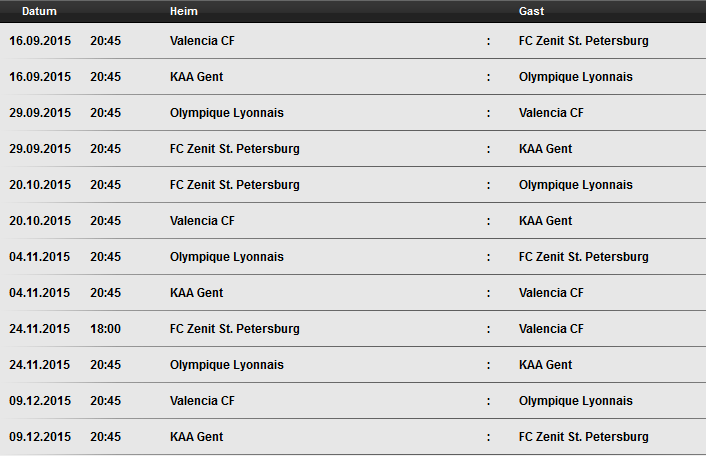Click the 18:00 kickoff time on 24.11.2015
The height and width of the screenshot is (456, 706).
(x=105, y=329)
